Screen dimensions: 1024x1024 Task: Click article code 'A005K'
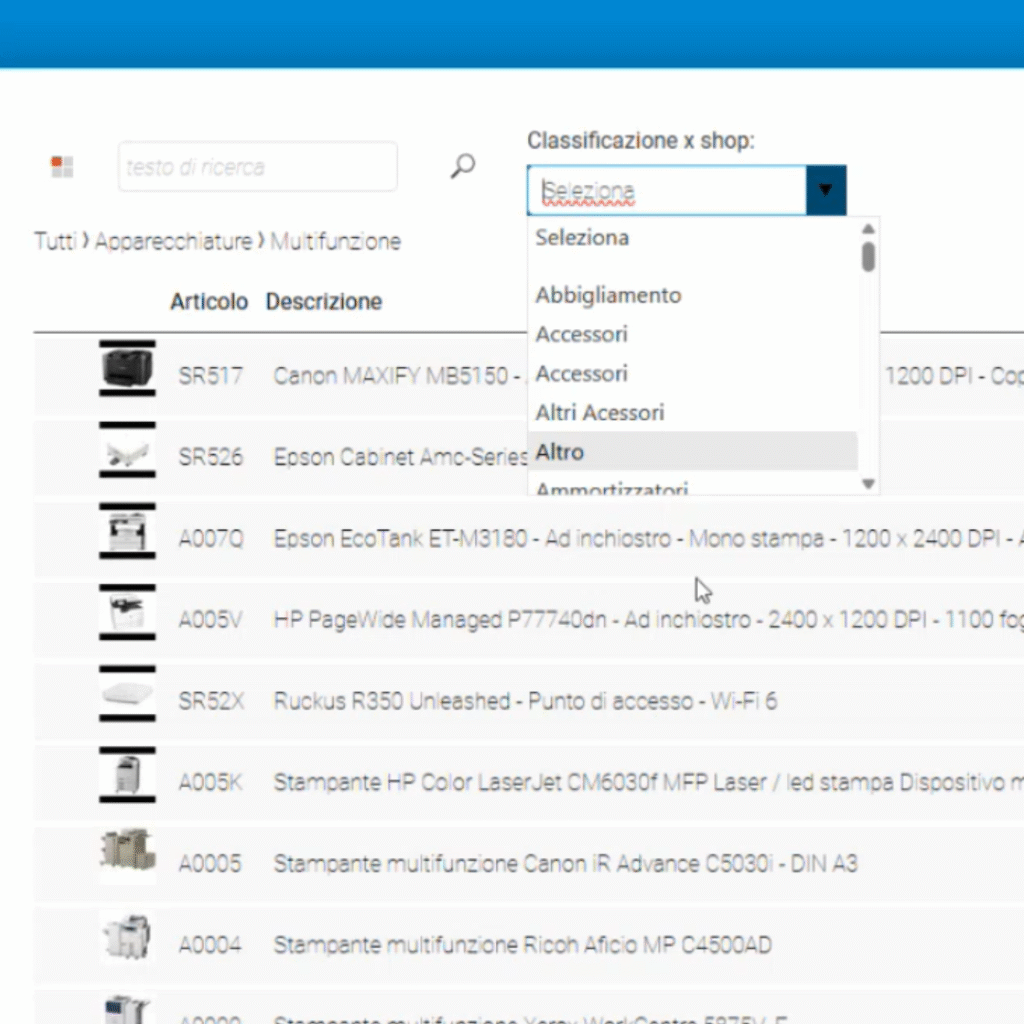point(210,782)
